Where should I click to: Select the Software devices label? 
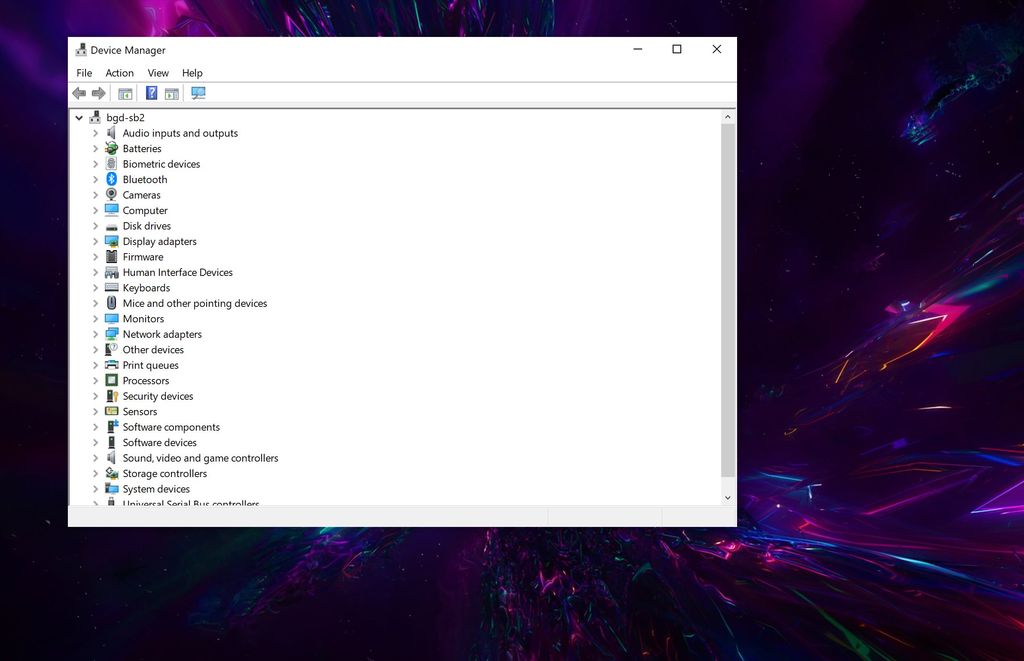pos(159,442)
